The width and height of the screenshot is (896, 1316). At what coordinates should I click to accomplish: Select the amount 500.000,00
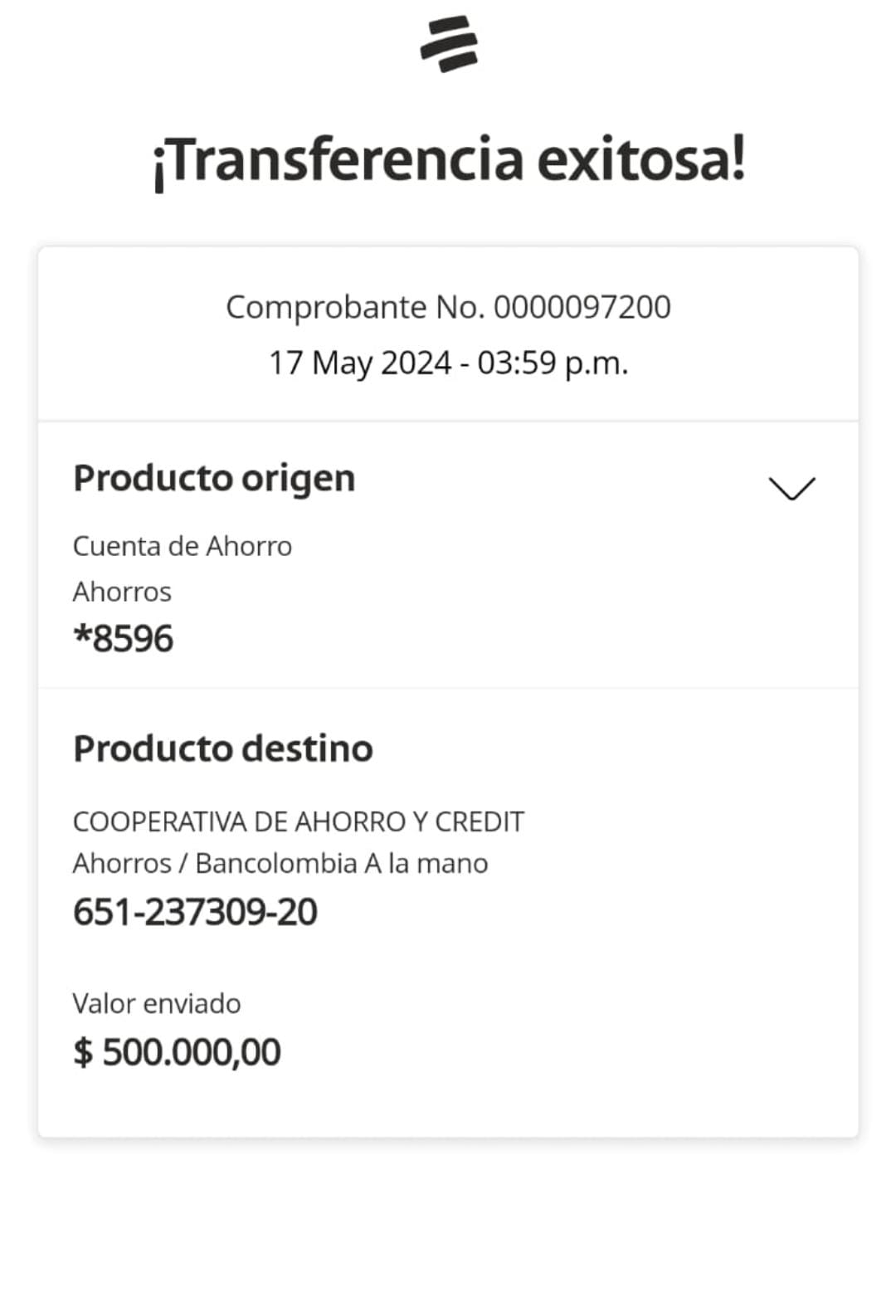192,1052
